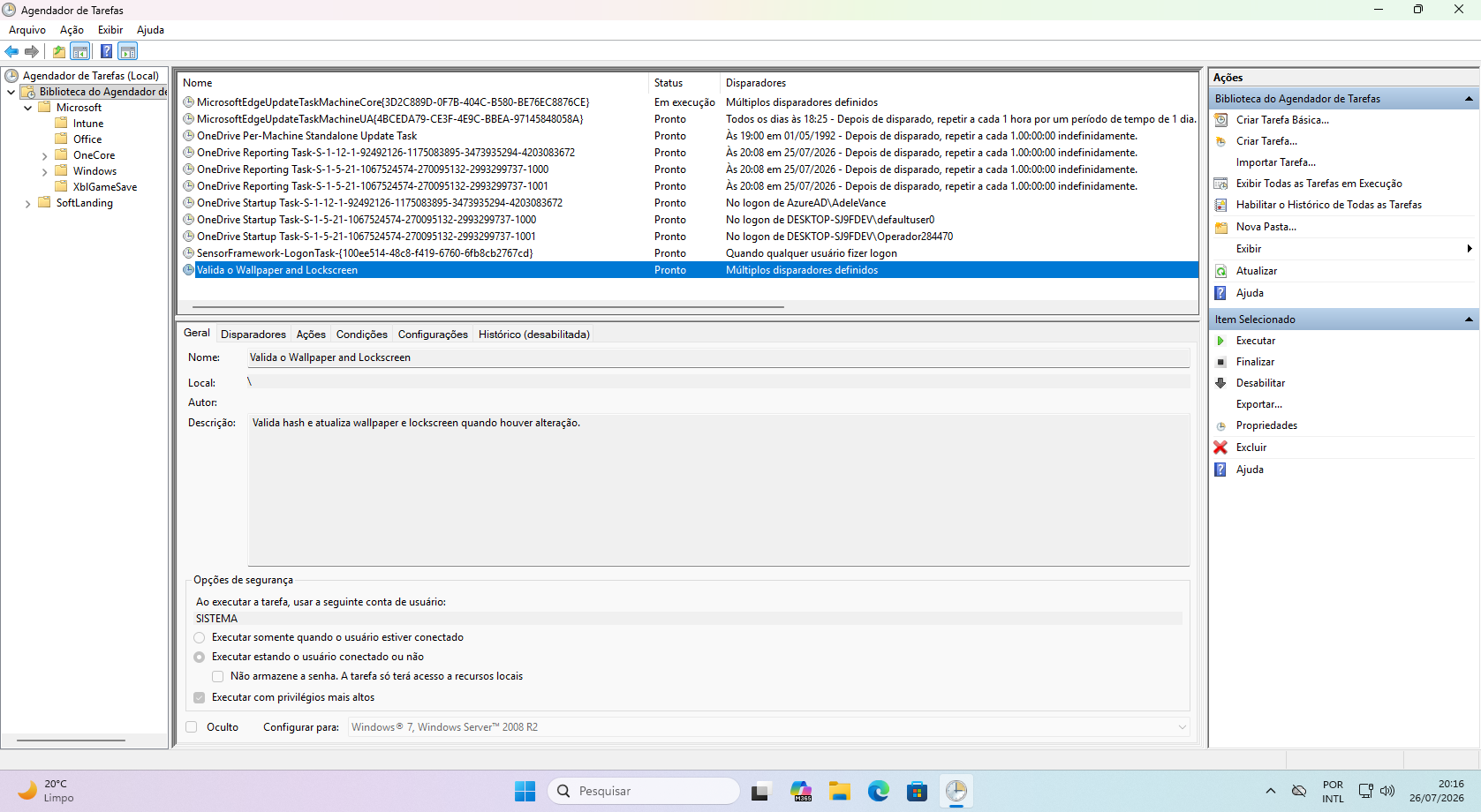
Task: Collapse the Biblioteca do Agendador de Tarefas actions section
Action: point(1469,99)
